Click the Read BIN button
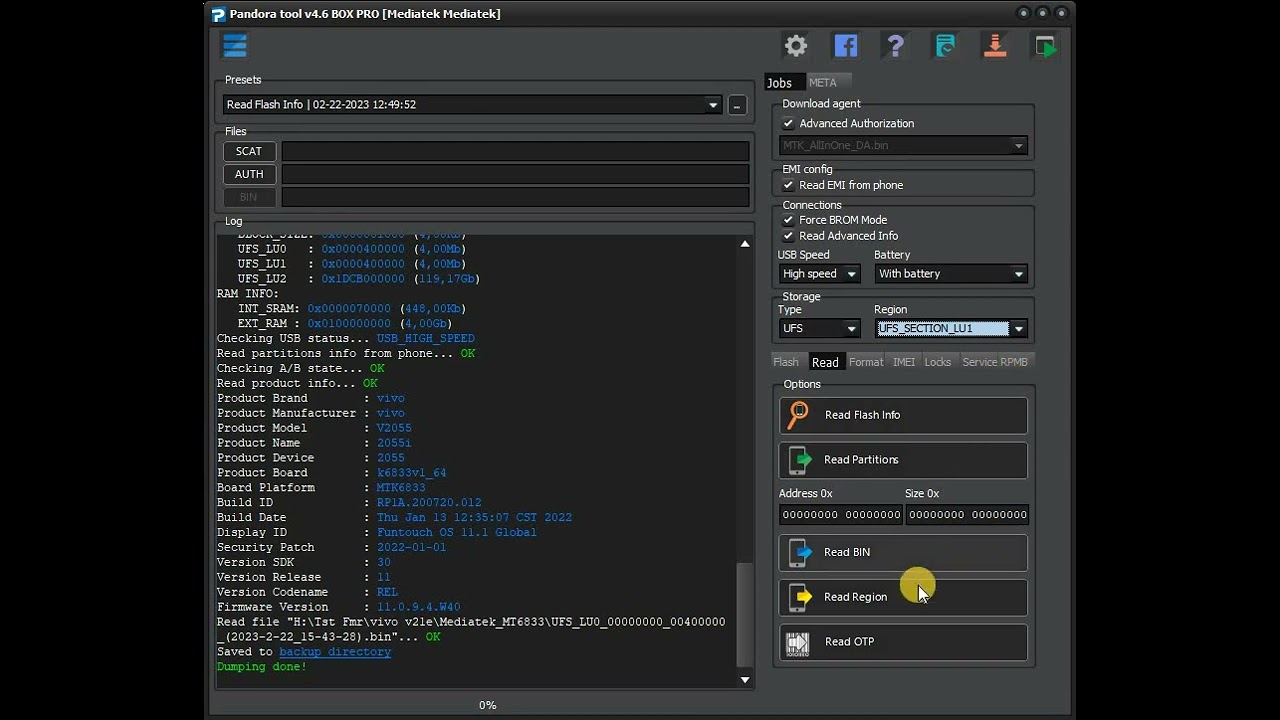This screenshot has height=720, width=1280. pos(903,552)
